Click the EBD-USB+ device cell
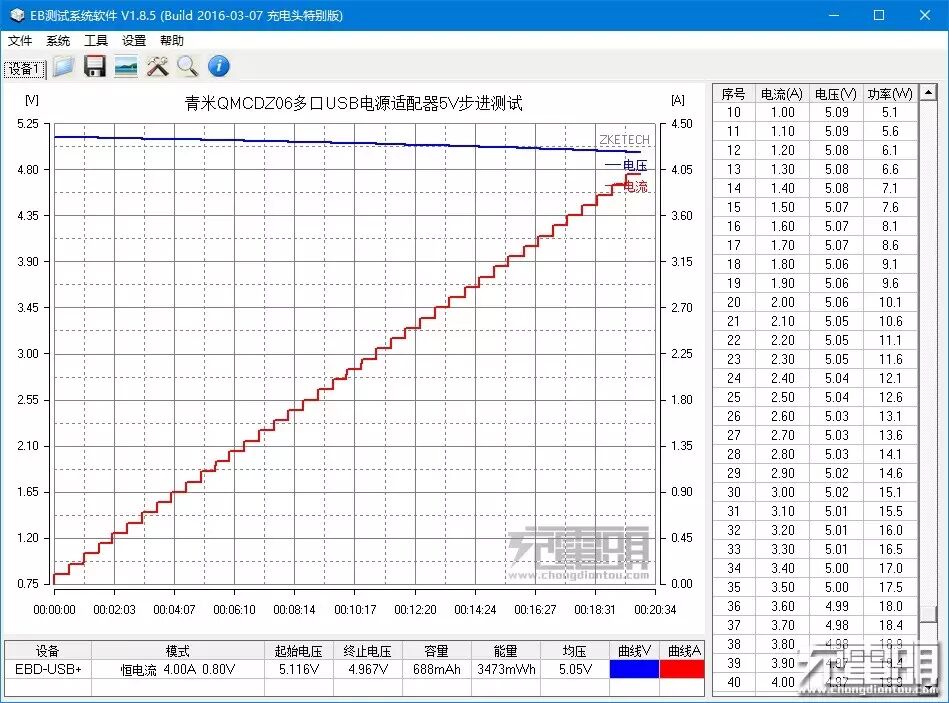The image size is (949, 703). tap(48, 669)
